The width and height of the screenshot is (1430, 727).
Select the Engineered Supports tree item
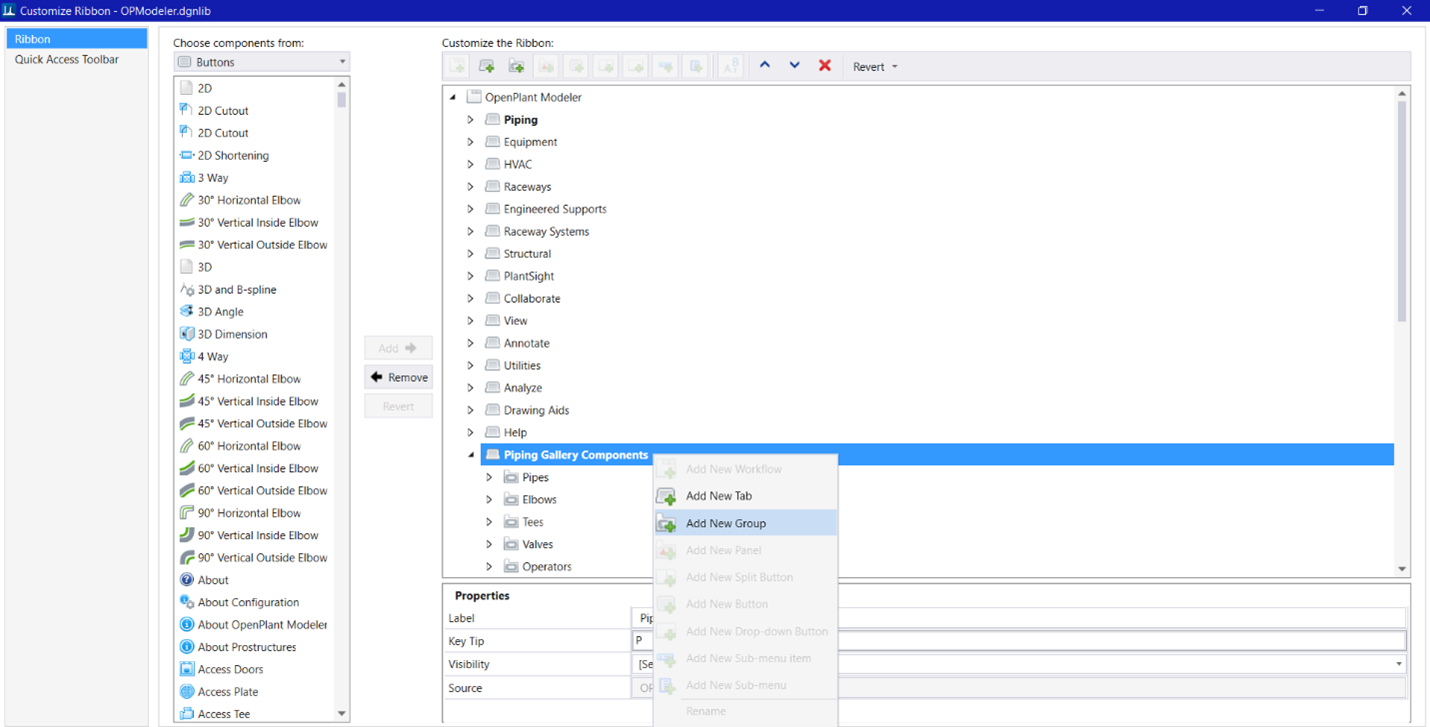pyautogui.click(x=555, y=209)
